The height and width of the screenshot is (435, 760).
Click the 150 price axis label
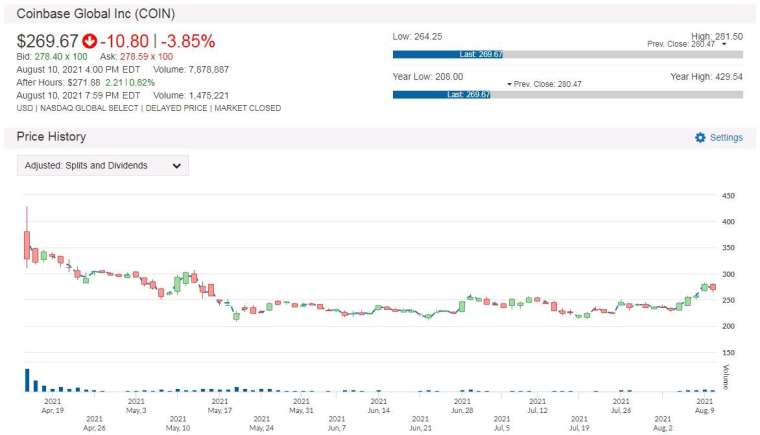728,353
